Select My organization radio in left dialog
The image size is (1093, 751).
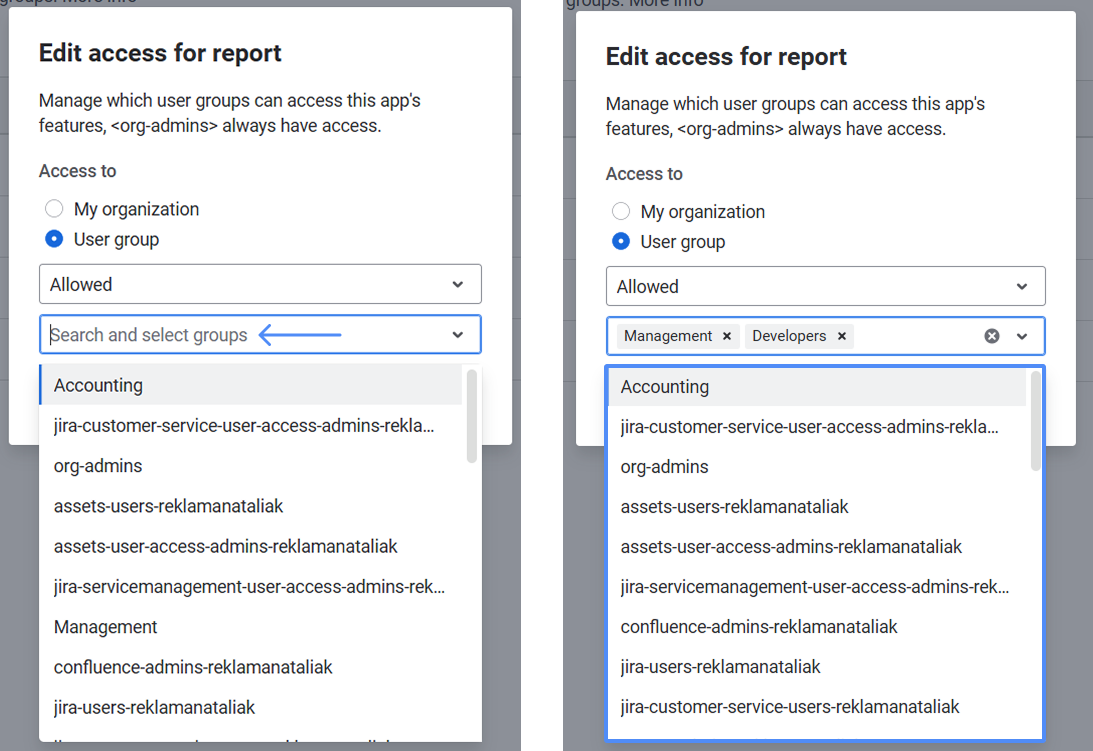[54, 209]
